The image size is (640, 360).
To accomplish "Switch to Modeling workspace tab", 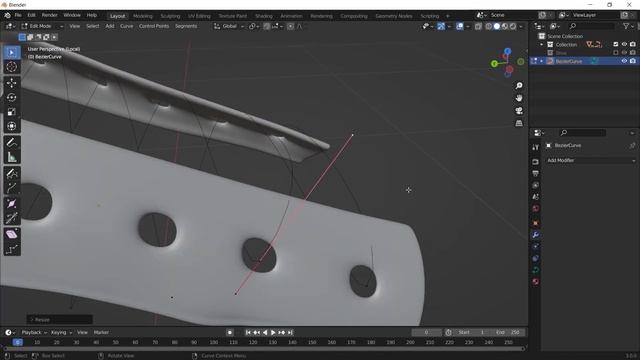I will pyautogui.click(x=142, y=16).
